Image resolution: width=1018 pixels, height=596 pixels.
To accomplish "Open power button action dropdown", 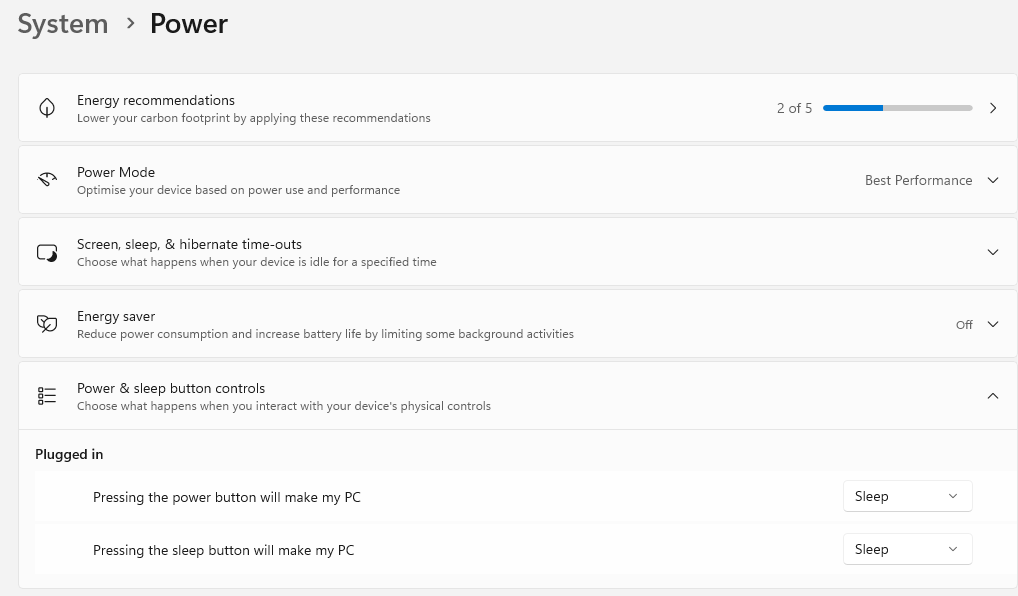I will coord(907,496).
